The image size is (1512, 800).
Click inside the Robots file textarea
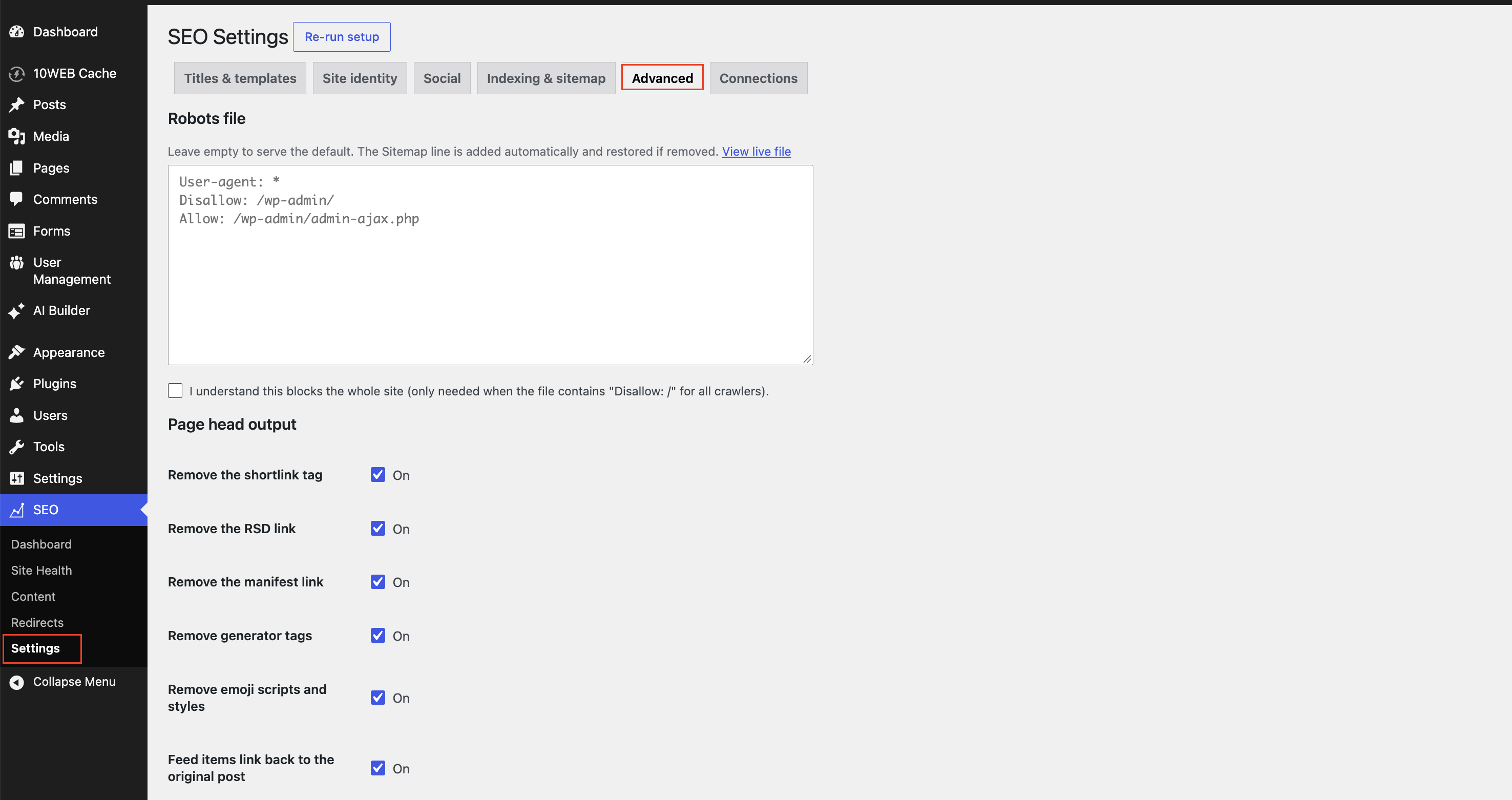490,265
